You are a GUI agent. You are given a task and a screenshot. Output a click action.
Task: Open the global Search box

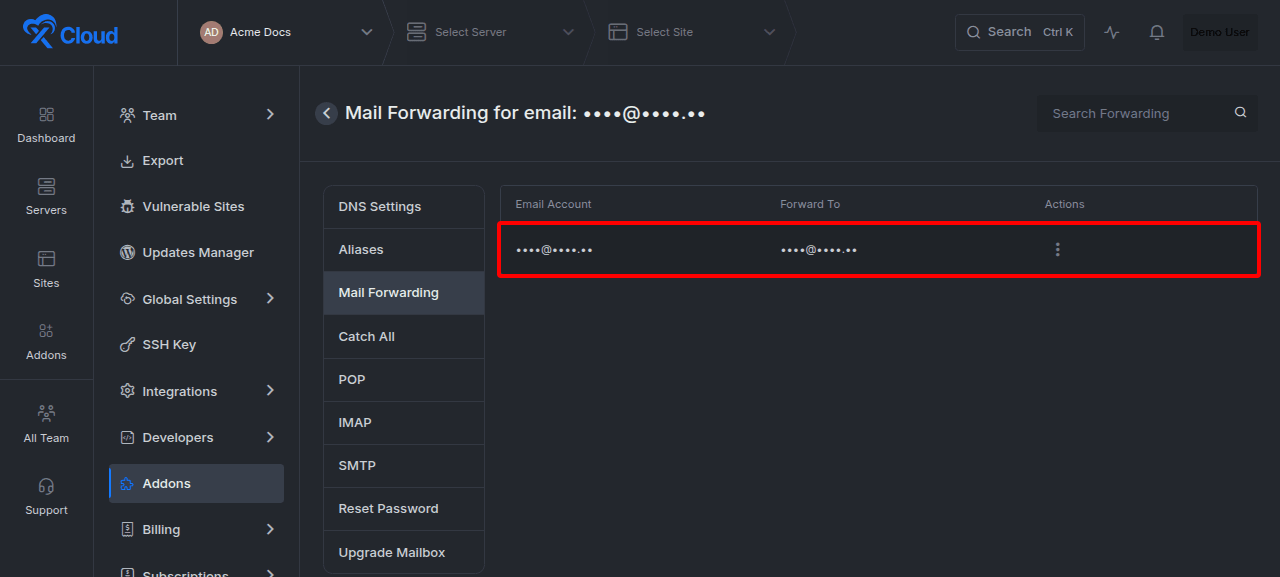click(x=1020, y=32)
